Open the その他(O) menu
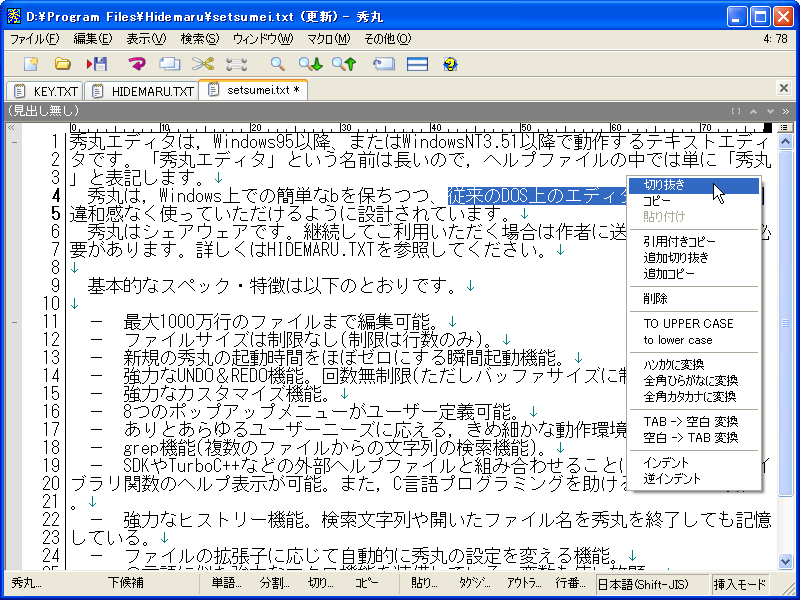Screen dimensions: 800x600 [387, 39]
